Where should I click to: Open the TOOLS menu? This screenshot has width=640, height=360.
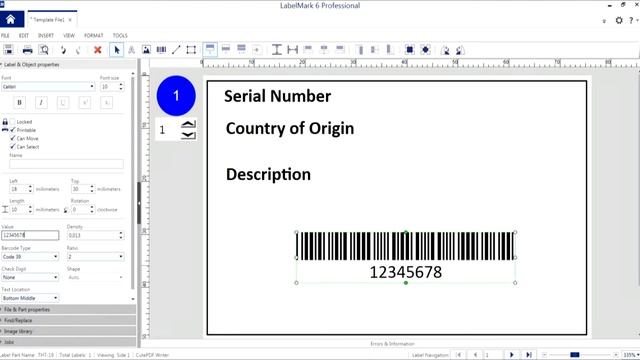coord(120,36)
